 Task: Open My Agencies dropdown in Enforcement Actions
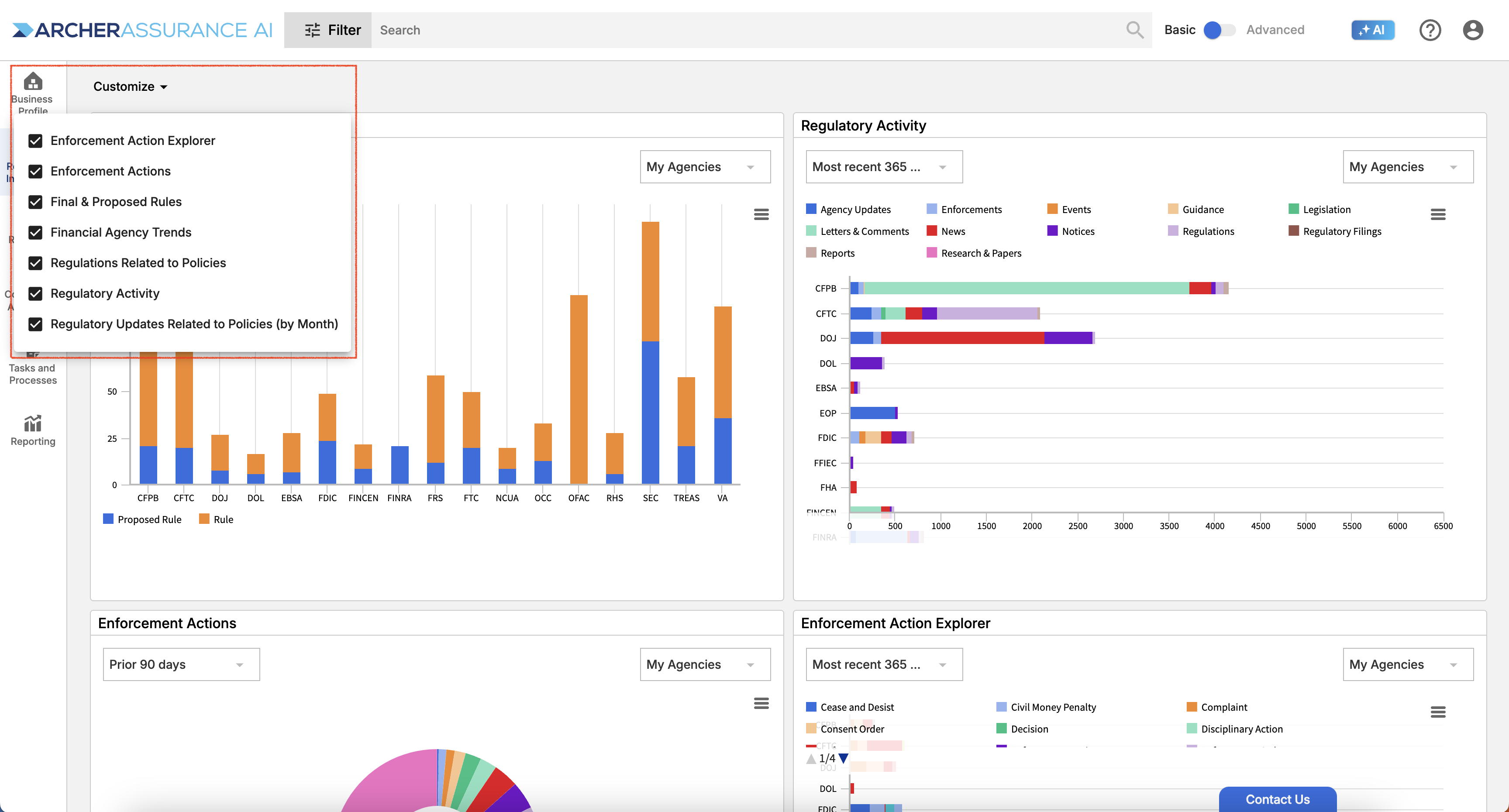point(705,664)
